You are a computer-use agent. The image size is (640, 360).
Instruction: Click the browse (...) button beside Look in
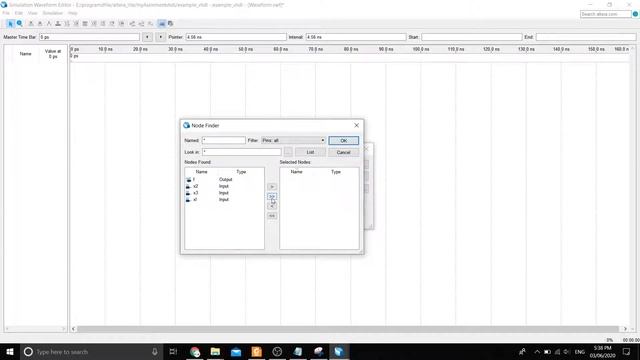288,152
